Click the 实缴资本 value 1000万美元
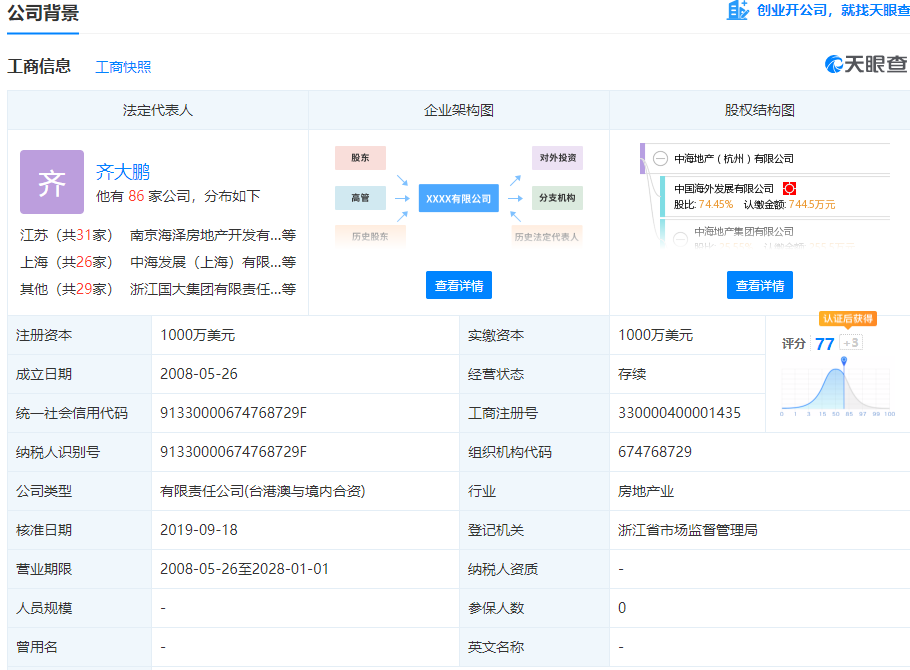This screenshot has height=670, width=910. coord(655,335)
